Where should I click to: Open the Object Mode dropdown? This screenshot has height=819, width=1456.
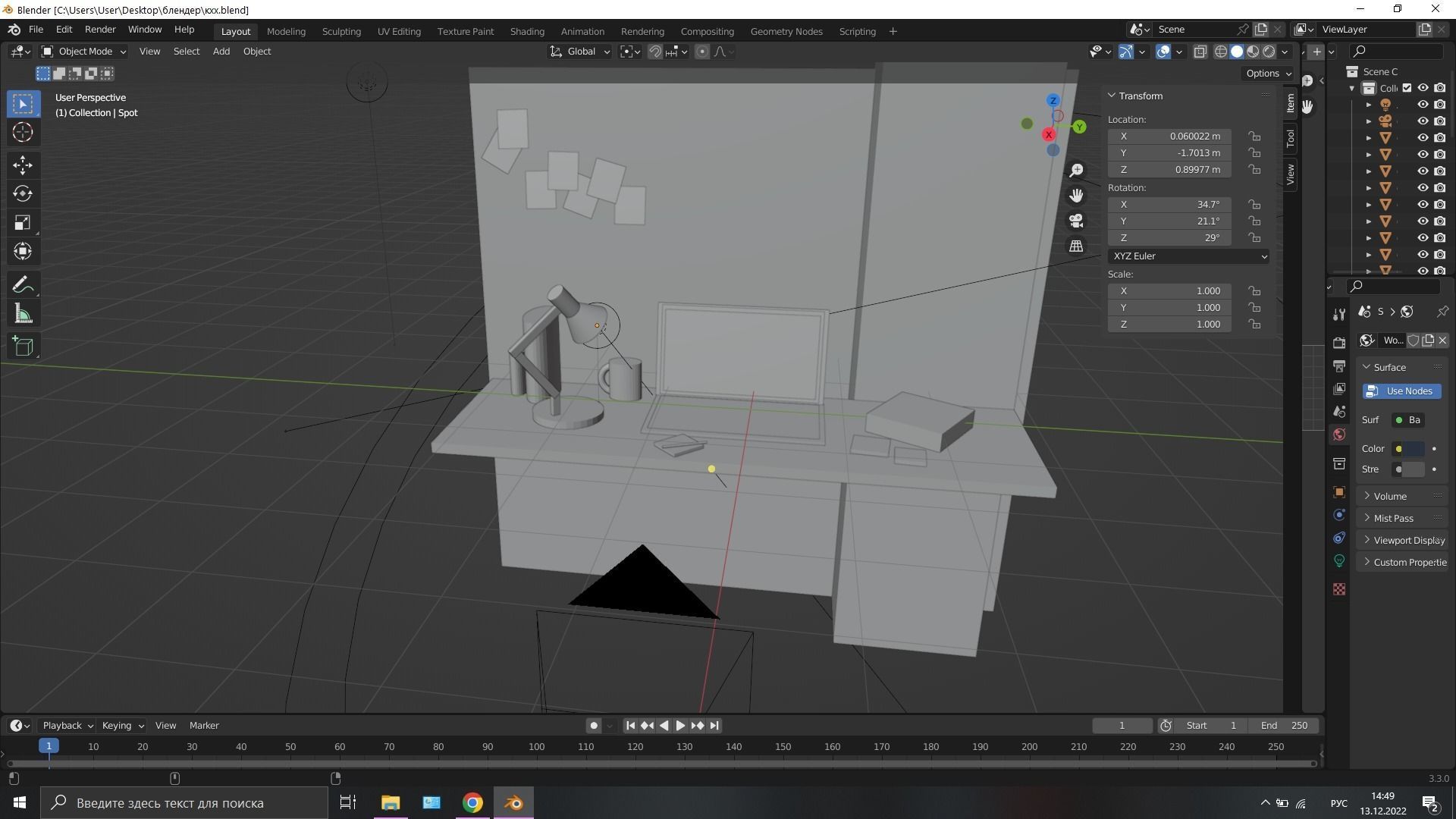click(83, 52)
